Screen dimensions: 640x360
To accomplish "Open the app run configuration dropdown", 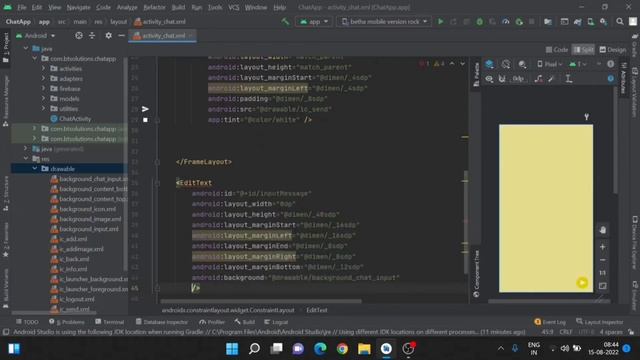I will tap(313, 22).
